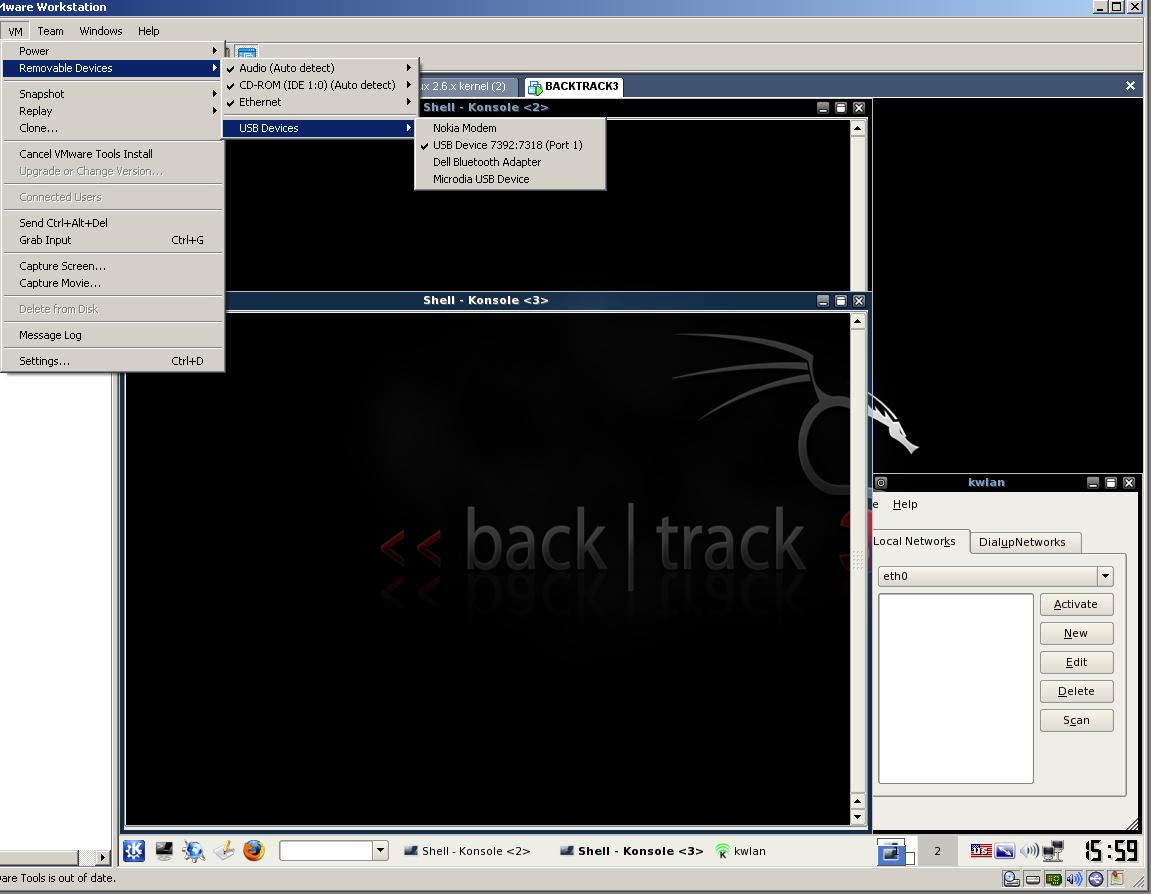Toggle CD-ROM (IDE 1:0) device

pos(321,85)
